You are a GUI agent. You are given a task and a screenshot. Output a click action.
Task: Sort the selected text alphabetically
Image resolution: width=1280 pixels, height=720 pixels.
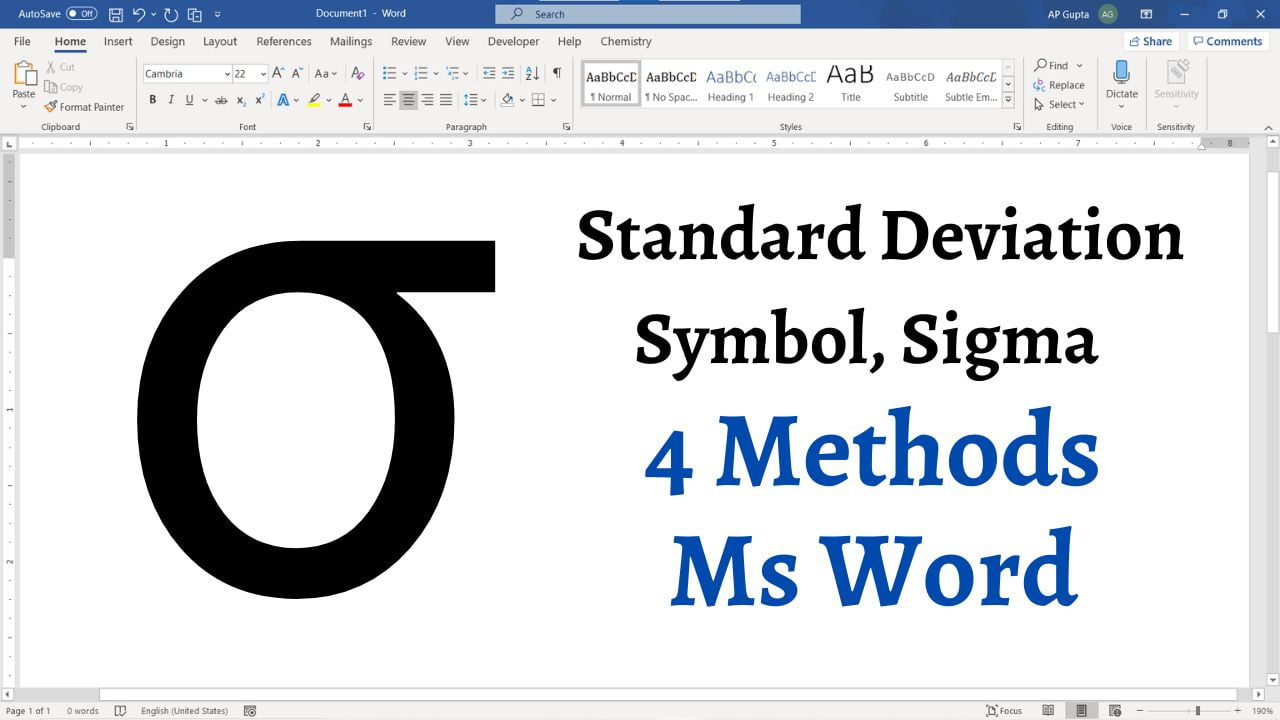tap(532, 73)
